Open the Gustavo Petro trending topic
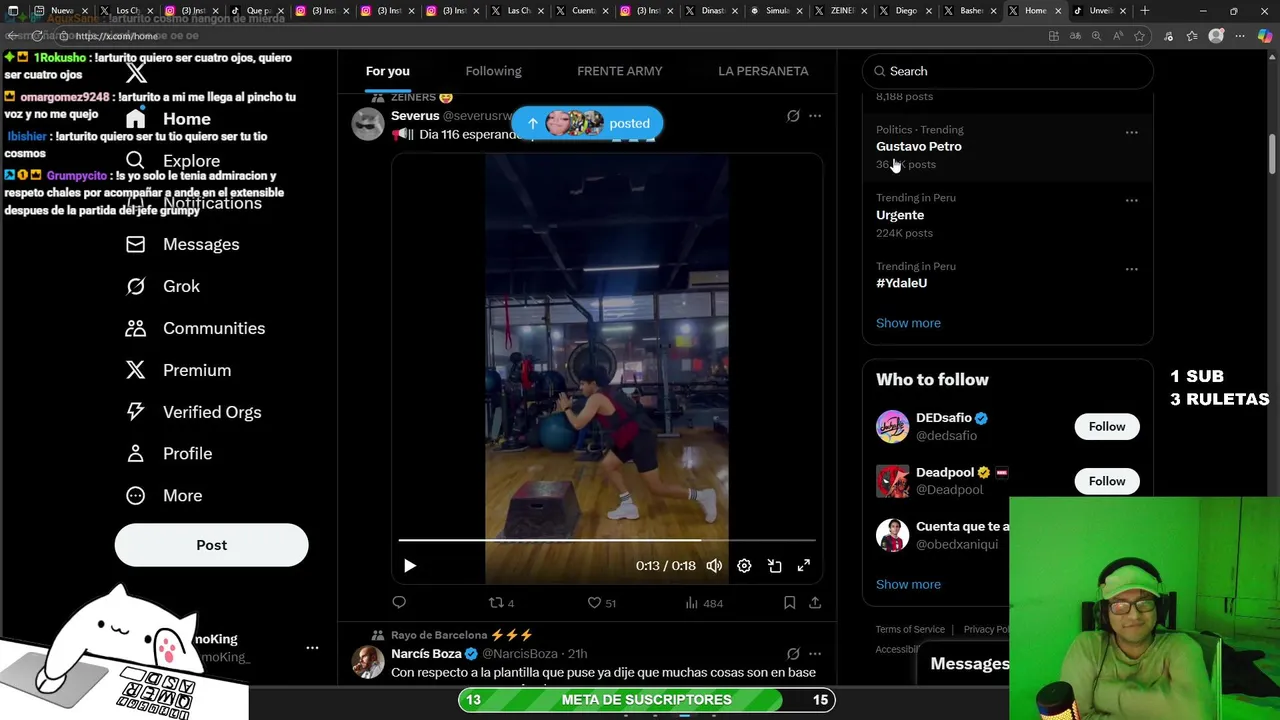 [x=919, y=146]
